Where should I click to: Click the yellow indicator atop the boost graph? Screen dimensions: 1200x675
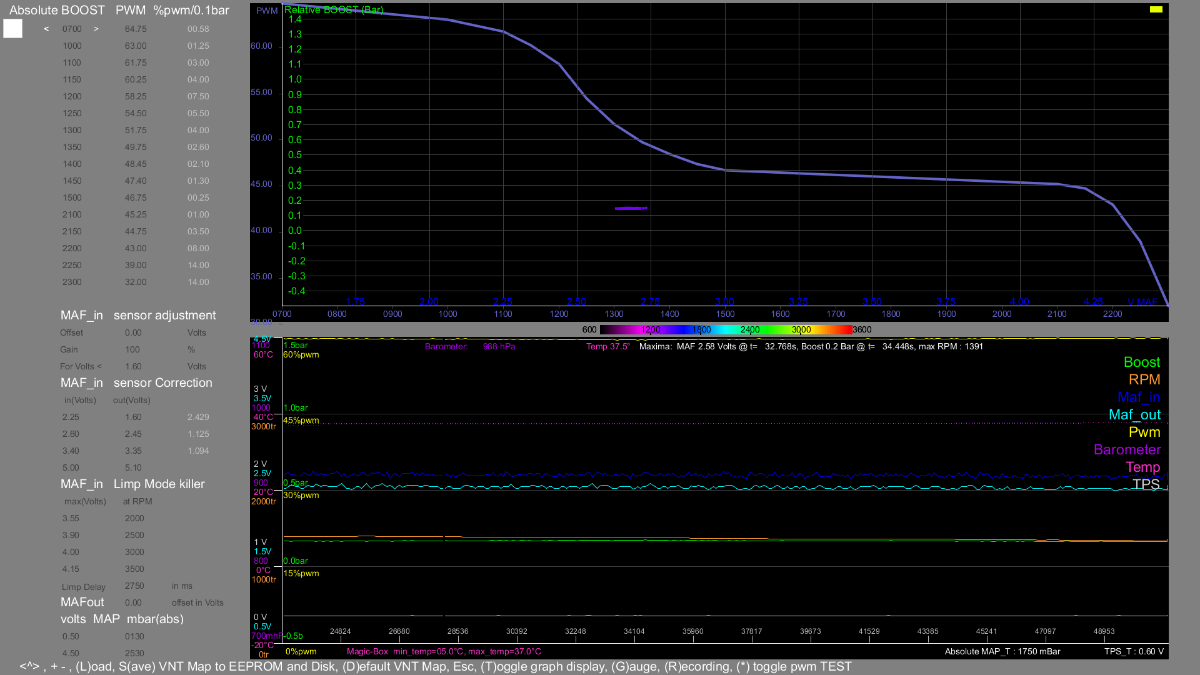click(x=1156, y=9)
